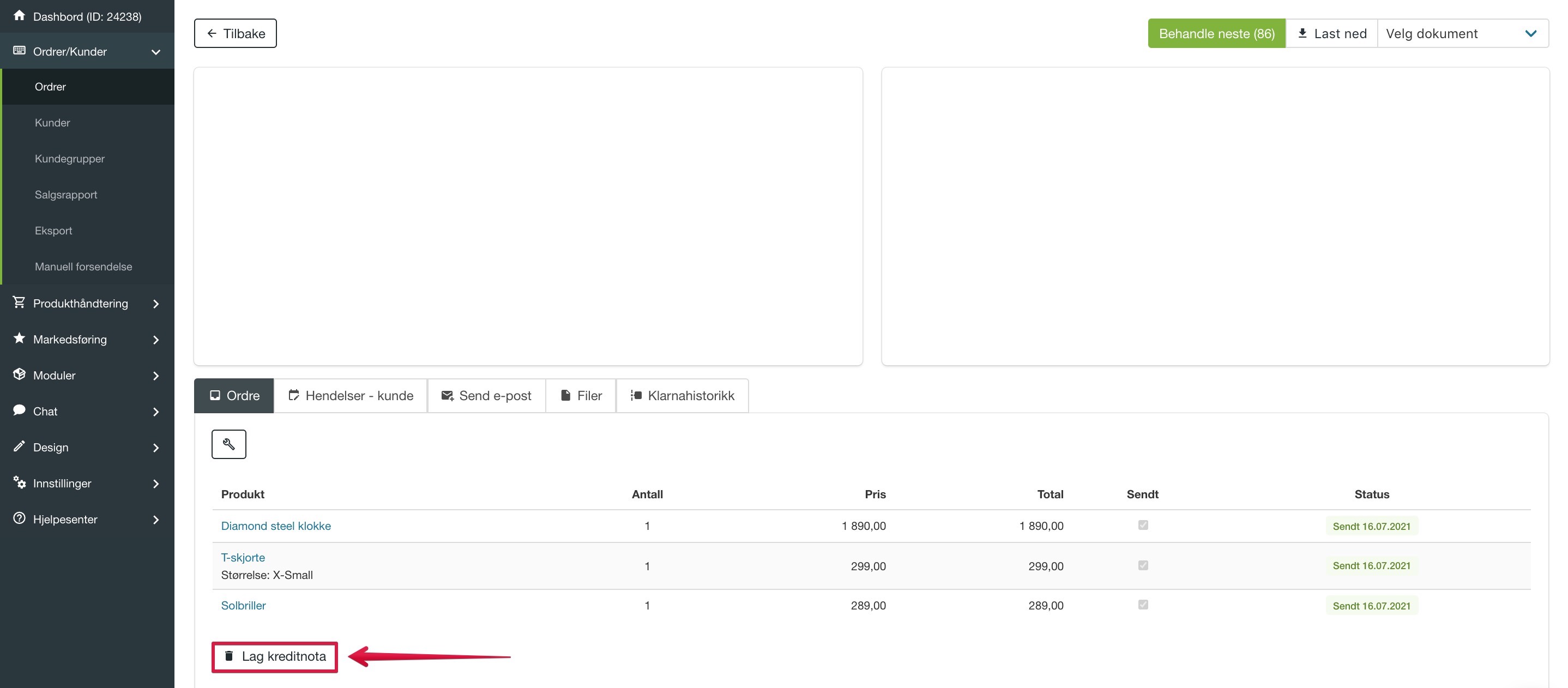Image resolution: width=1568 pixels, height=688 pixels.
Task: Open the Velg dokument dropdown
Action: tap(1463, 33)
